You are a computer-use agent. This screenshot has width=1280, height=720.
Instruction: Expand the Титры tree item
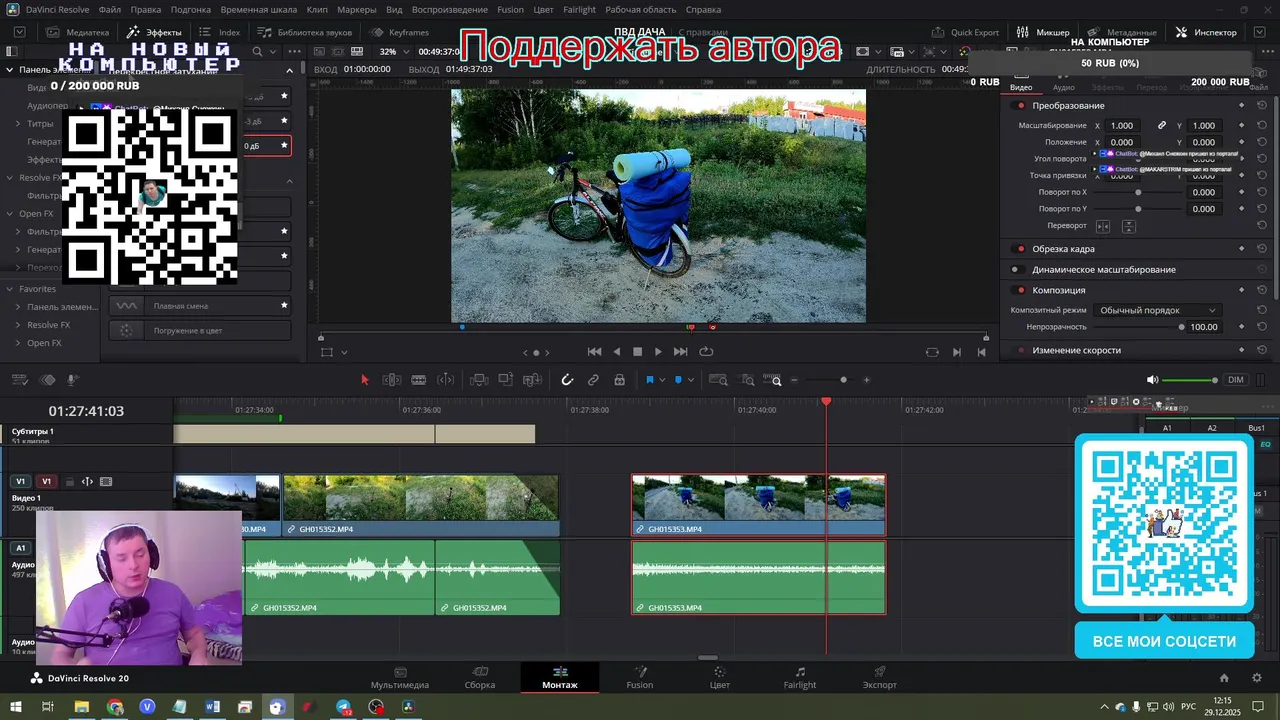18,124
